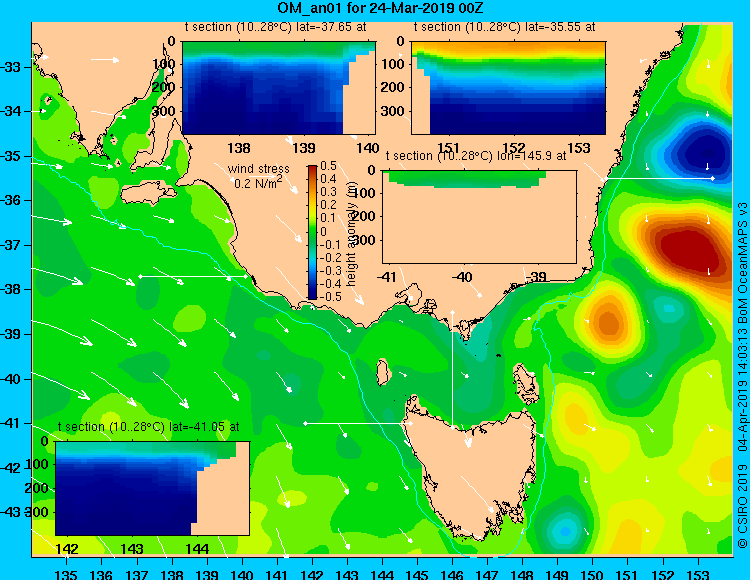This screenshot has height=580, width=750.
Task: Click the white section line at latitude -41
Action: click(357, 423)
